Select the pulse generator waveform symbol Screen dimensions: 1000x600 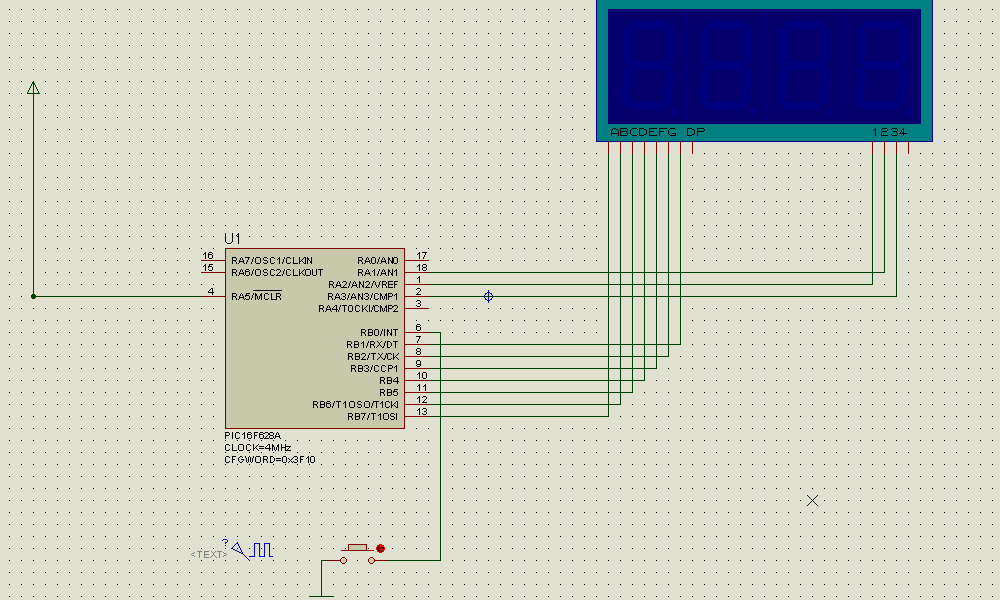point(261,550)
